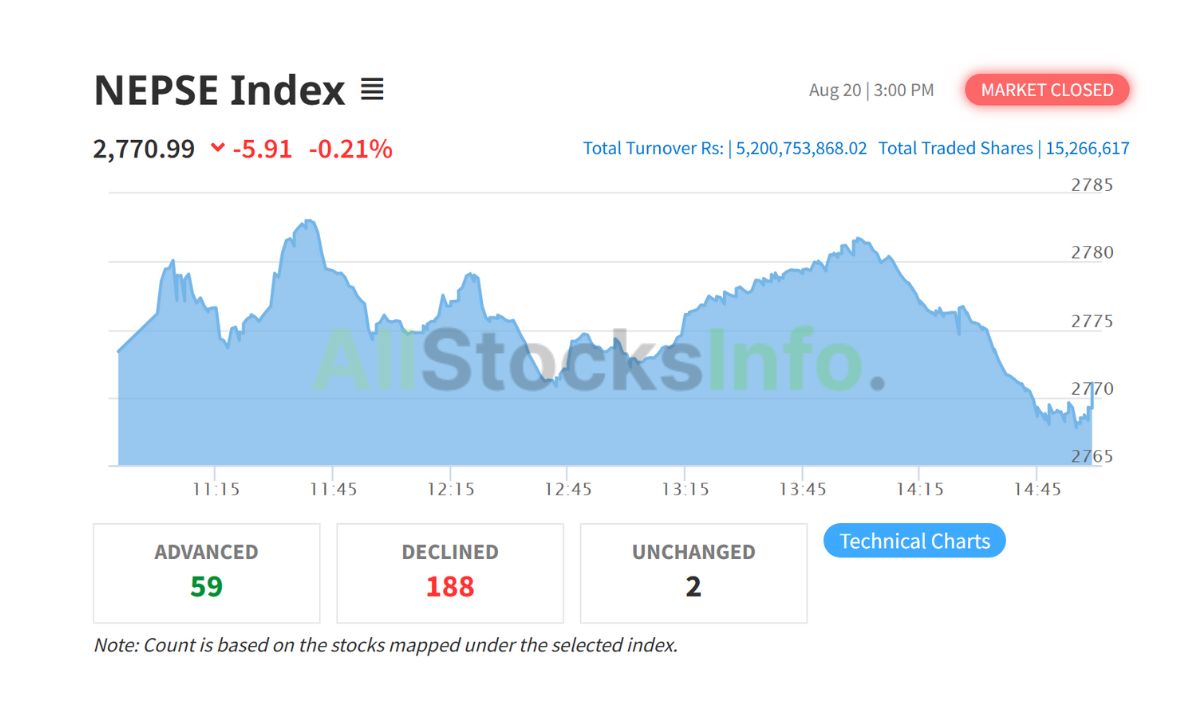Click the red downward chevron next to 2,770.99
This screenshot has width=1200, height=720.
coord(218,148)
